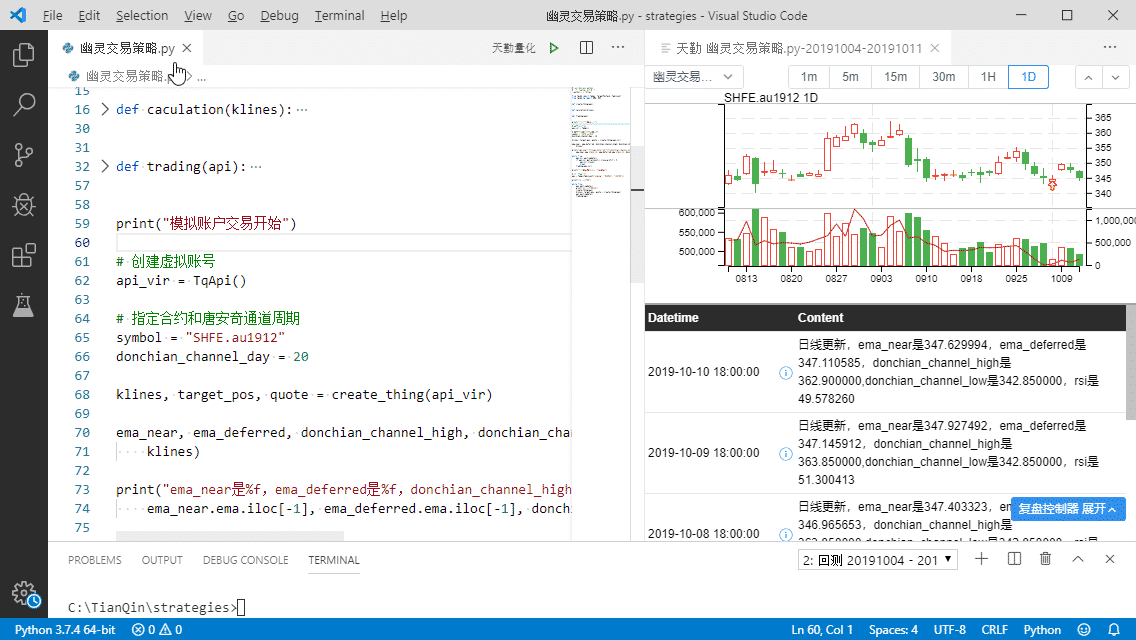Image resolution: width=1136 pixels, height=640 pixels.
Task: Open the terminal selector dropdown
Action: 877,560
